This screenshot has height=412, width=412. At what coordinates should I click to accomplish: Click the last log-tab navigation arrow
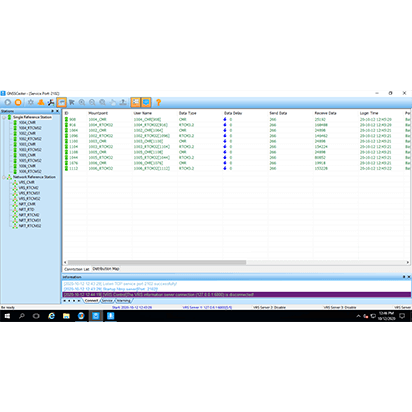click(79, 301)
